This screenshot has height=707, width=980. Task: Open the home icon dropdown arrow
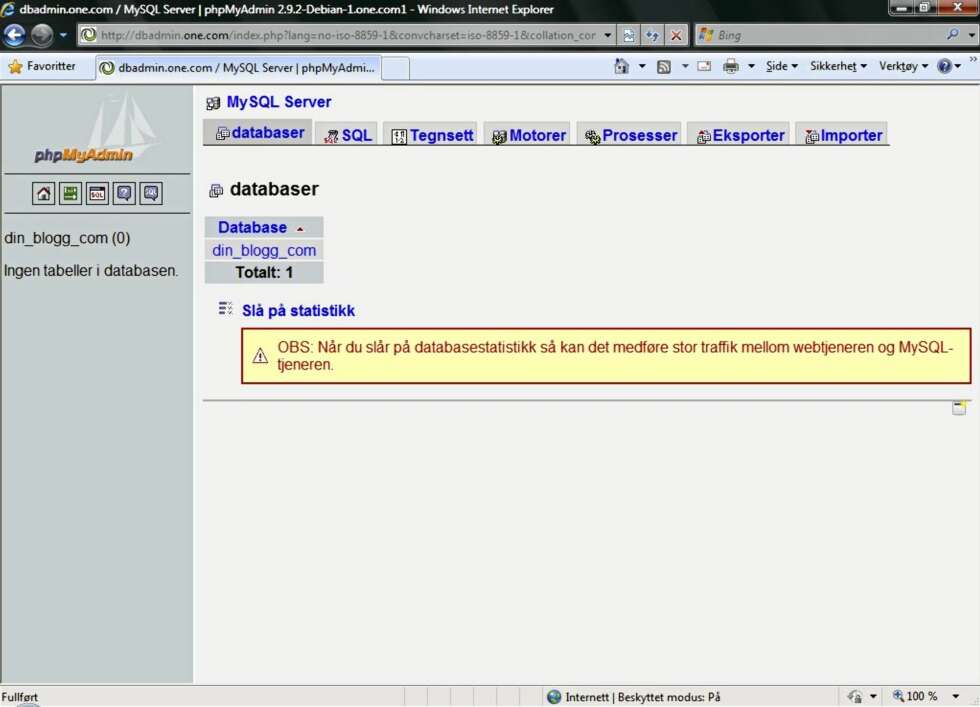[642, 66]
